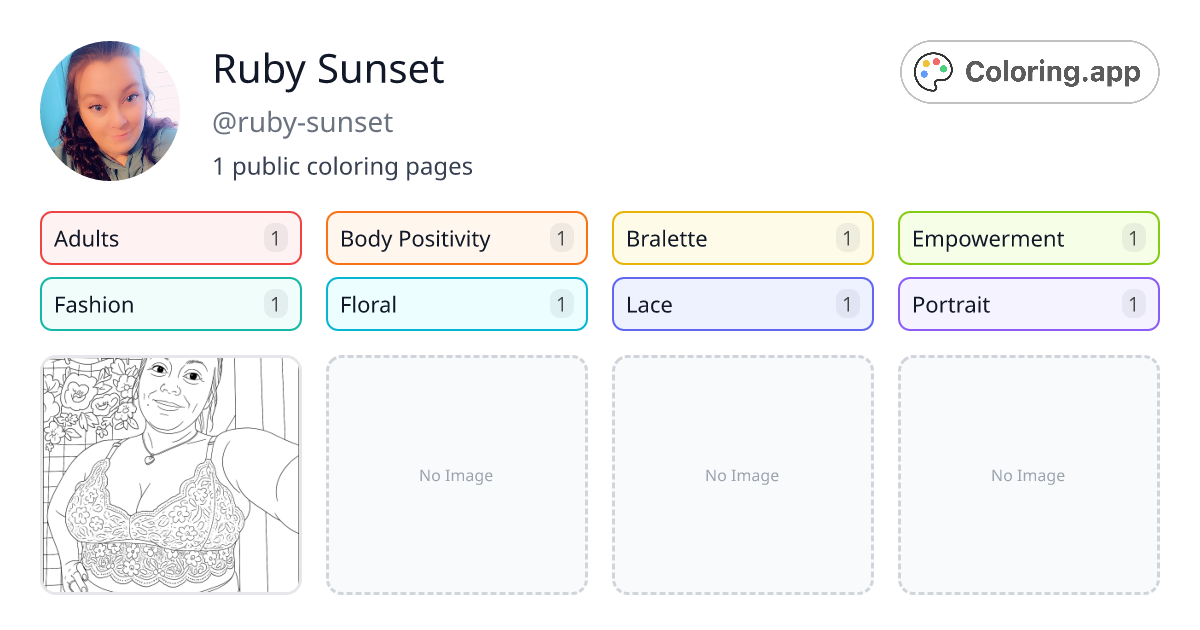Open the first coloring page thumbnail

click(170, 475)
